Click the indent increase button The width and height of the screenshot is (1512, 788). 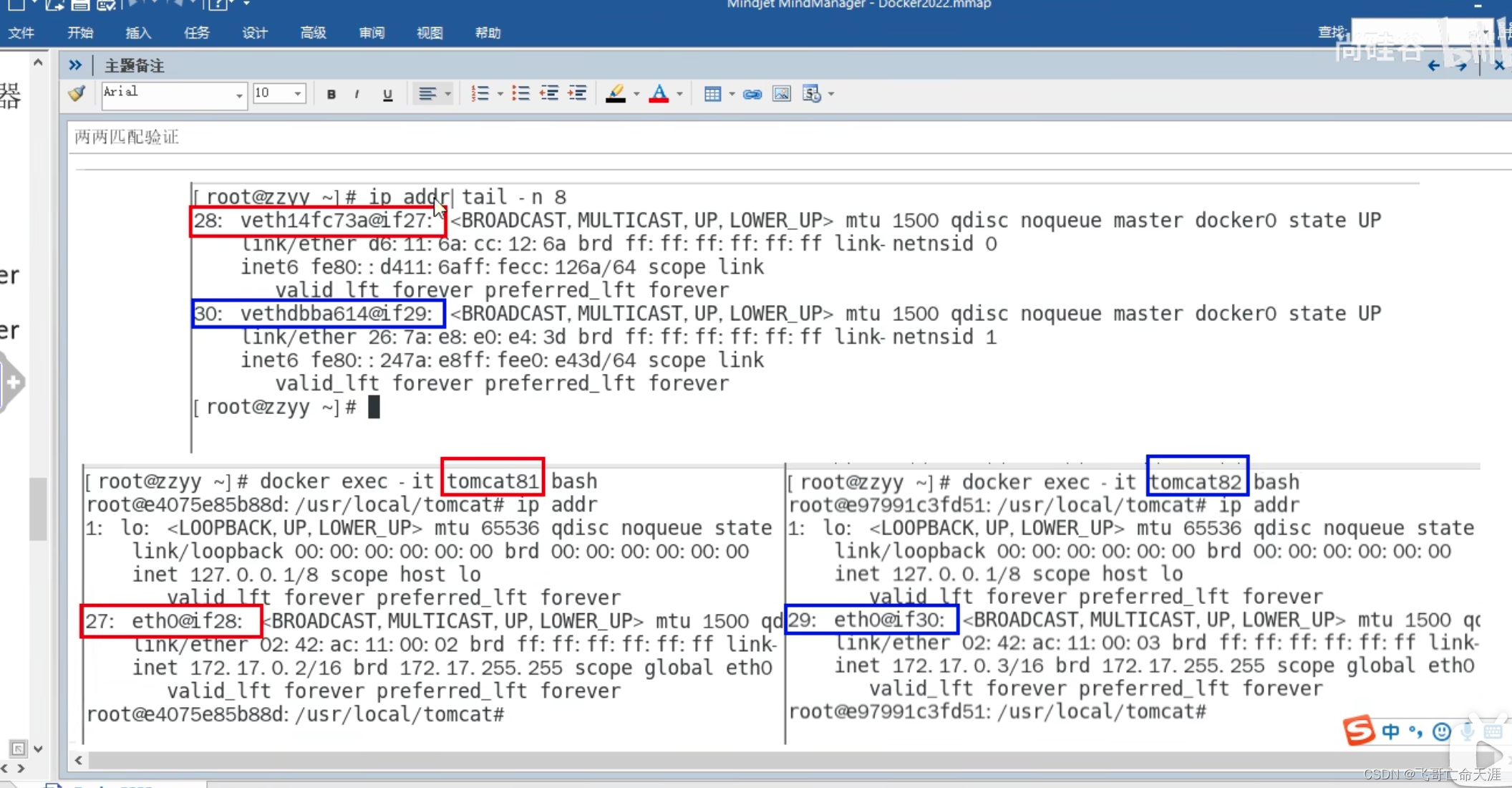pos(578,94)
